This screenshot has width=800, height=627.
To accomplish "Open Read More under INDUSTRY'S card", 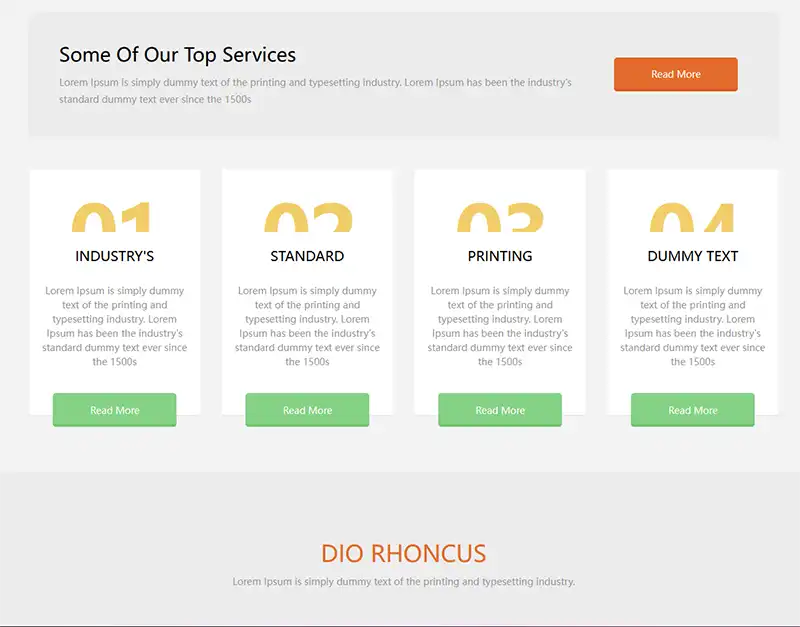I will tap(115, 410).
